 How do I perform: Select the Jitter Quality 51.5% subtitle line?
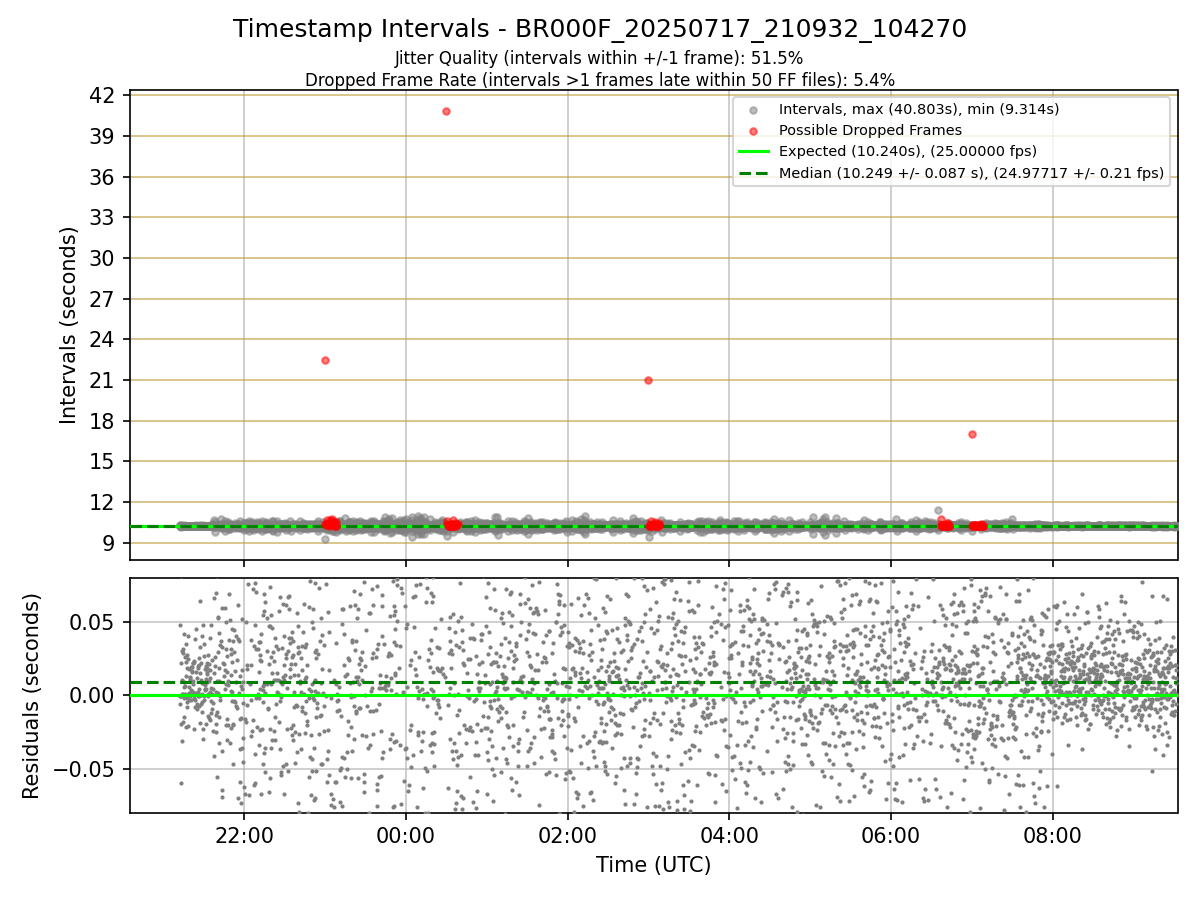click(599, 59)
